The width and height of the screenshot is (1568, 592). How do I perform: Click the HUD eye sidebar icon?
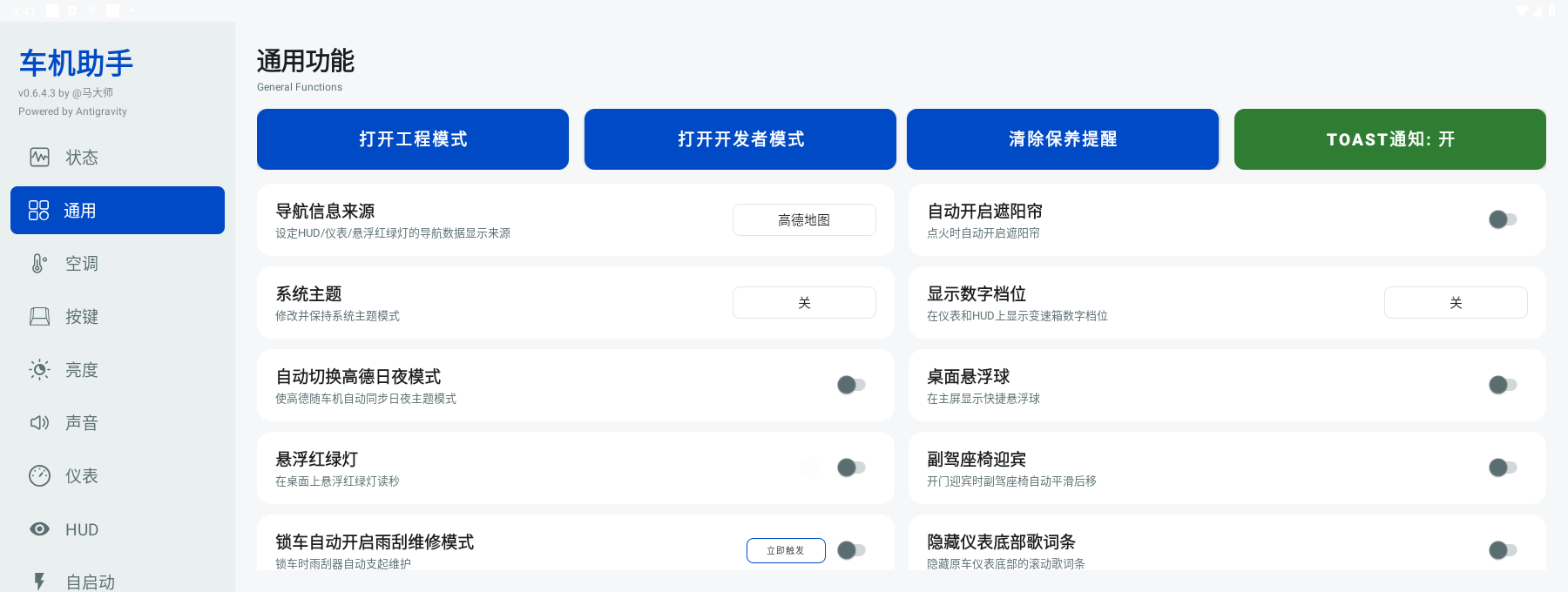[x=39, y=529]
